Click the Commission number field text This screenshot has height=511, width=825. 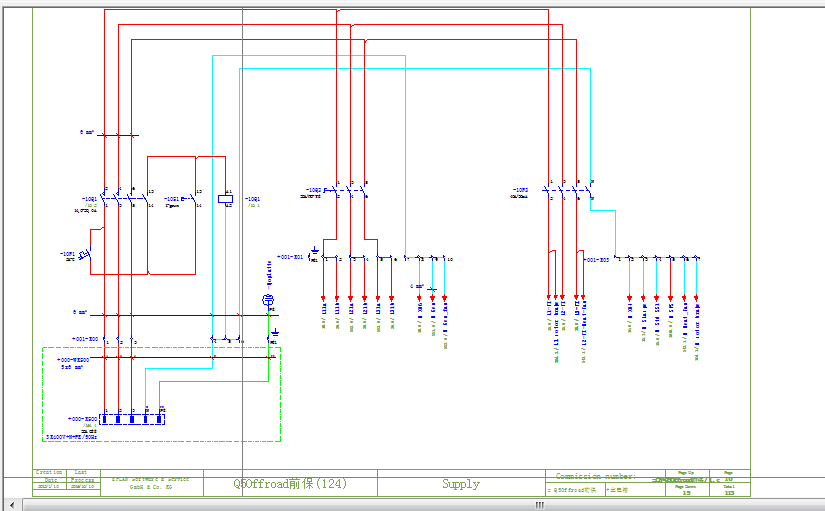pos(596,476)
